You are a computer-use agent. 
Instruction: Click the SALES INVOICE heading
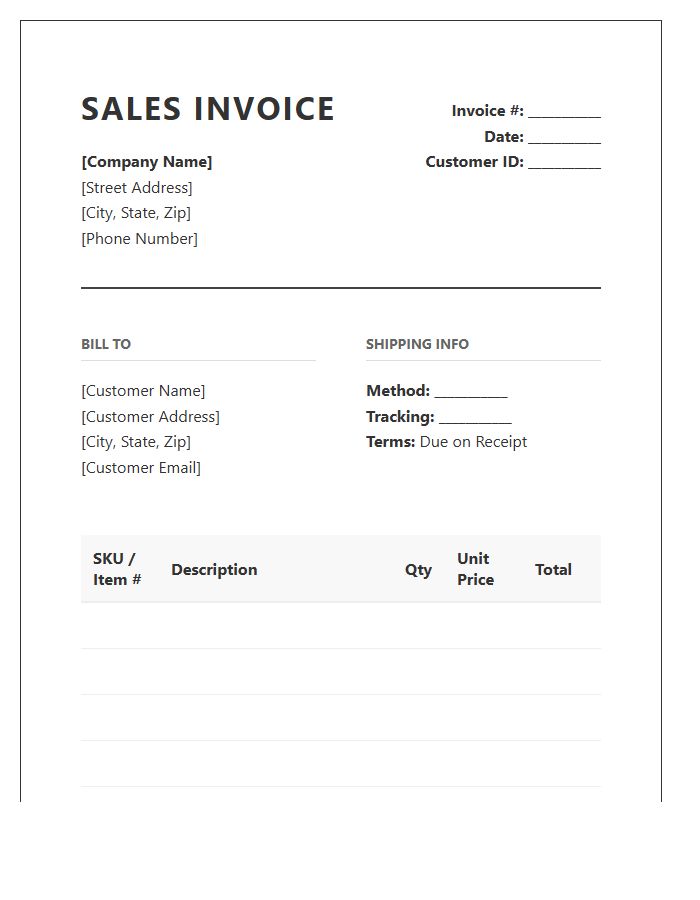click(x=208, y=109)
